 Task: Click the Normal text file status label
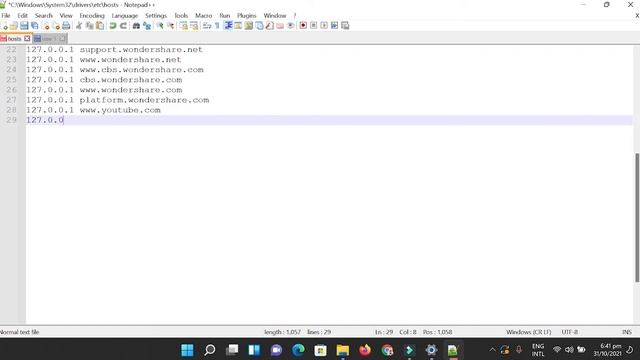20,332
